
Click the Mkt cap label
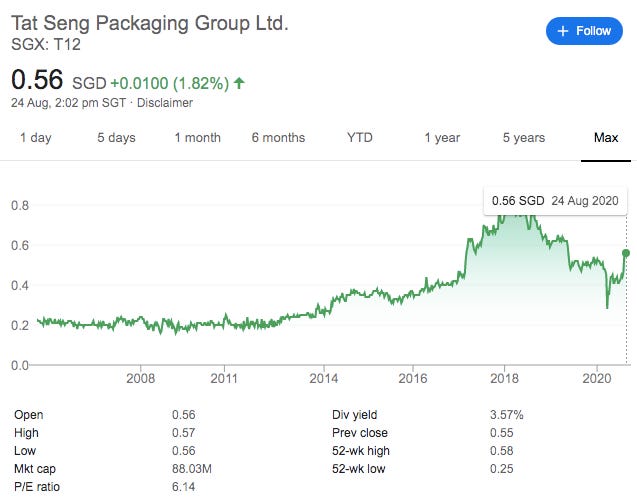(35, 469)
